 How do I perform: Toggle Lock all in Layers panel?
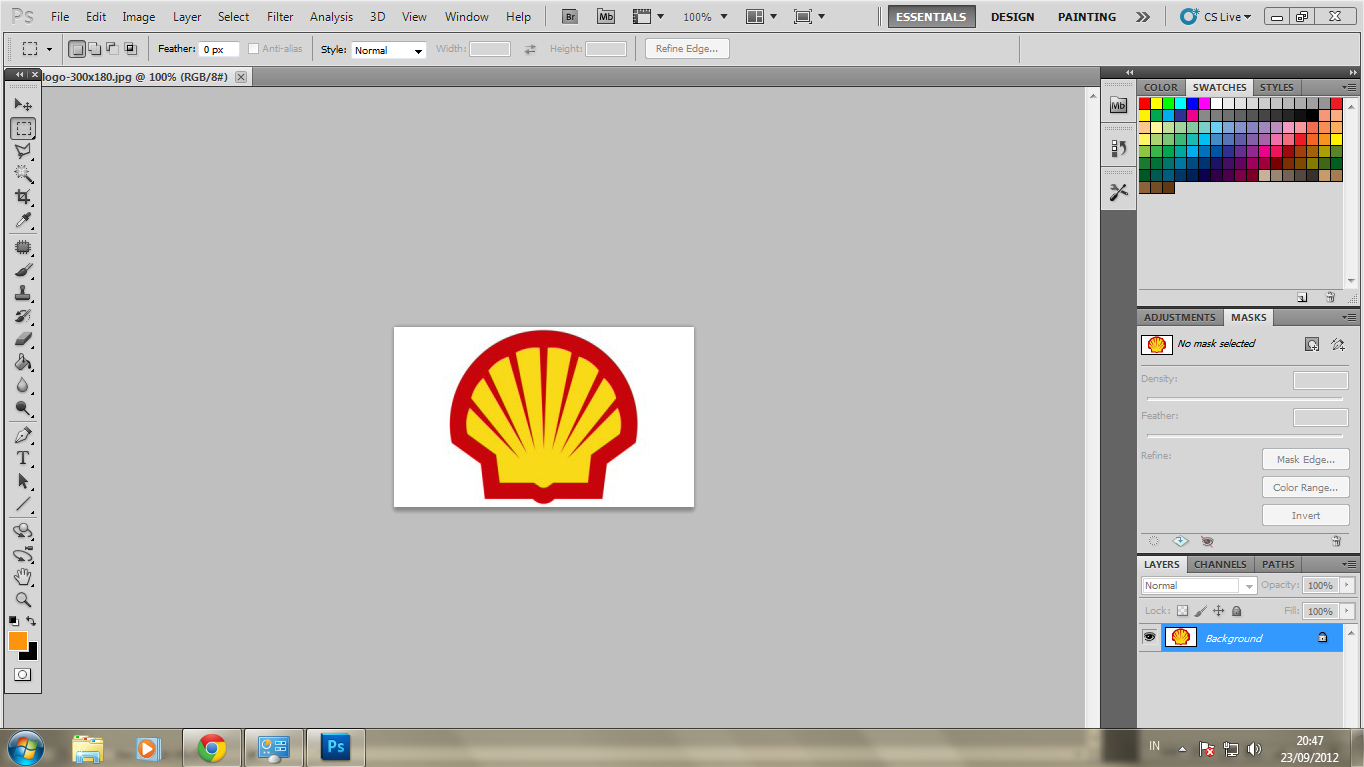coord(1237,611)
